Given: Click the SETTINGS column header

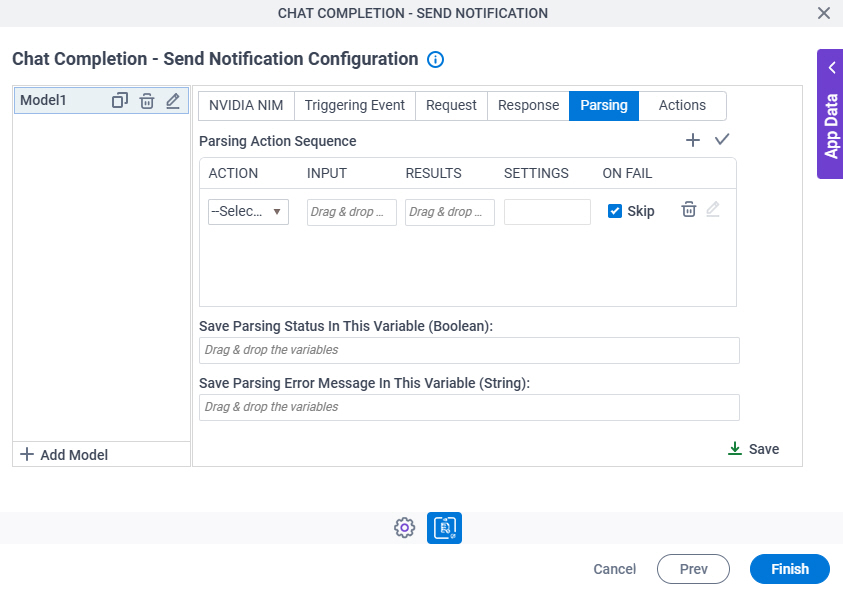Looking at the screenshot, I should tap(536, 173).
